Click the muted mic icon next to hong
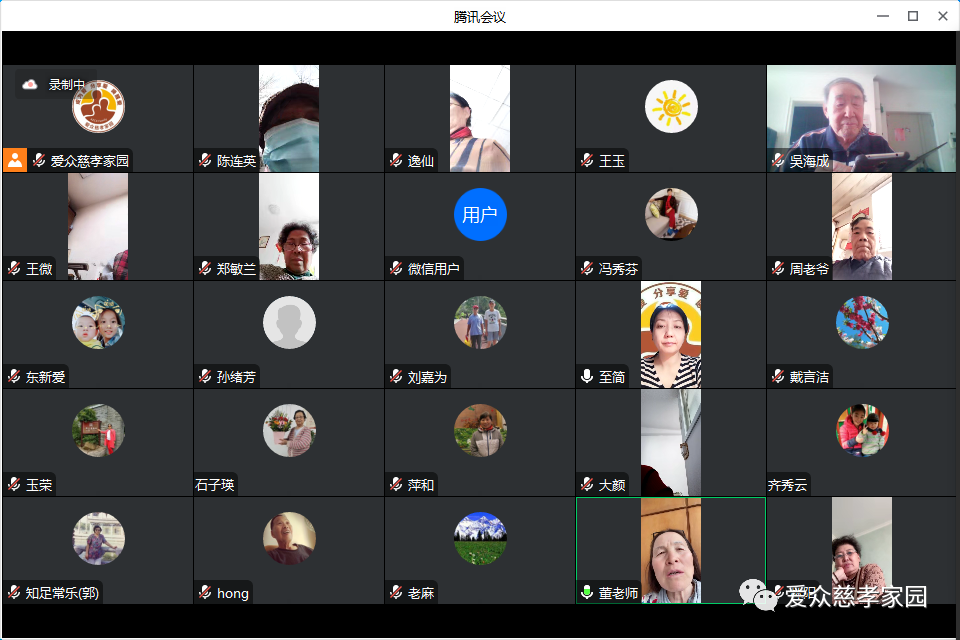This screenshot has height=640, width=960. pos(205,593)
